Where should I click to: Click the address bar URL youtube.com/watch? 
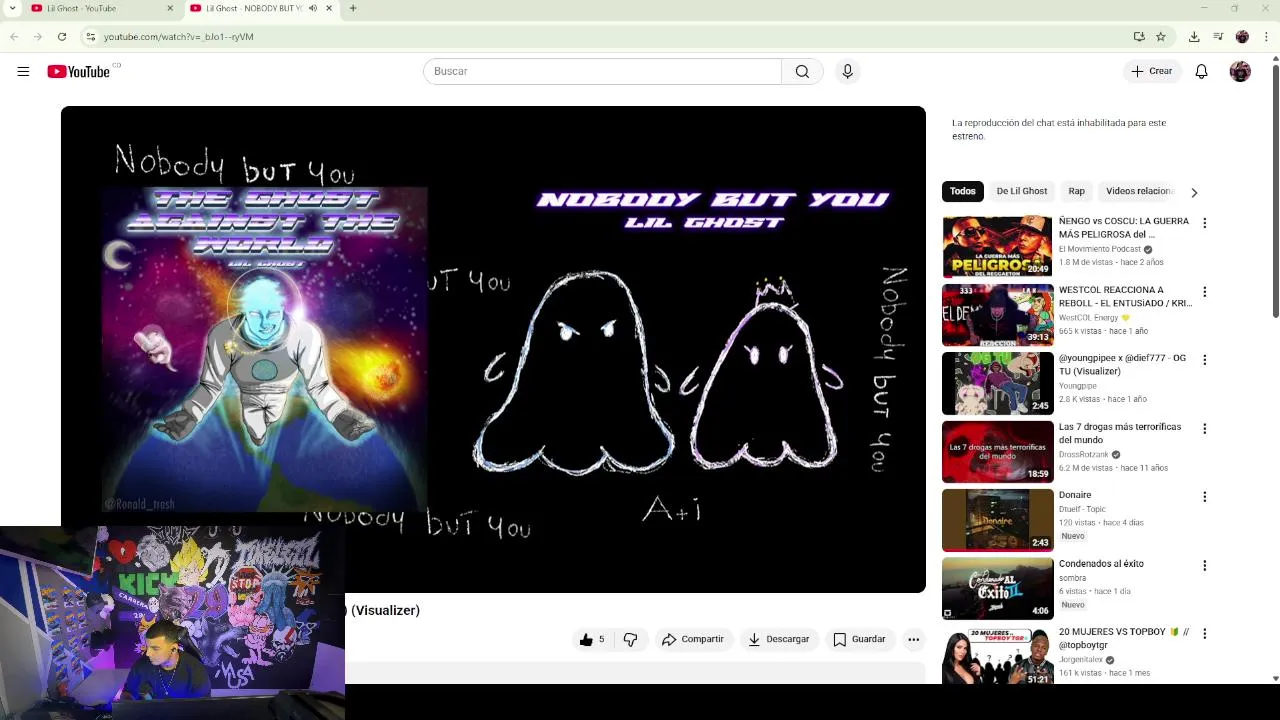[x=178, y=36]
